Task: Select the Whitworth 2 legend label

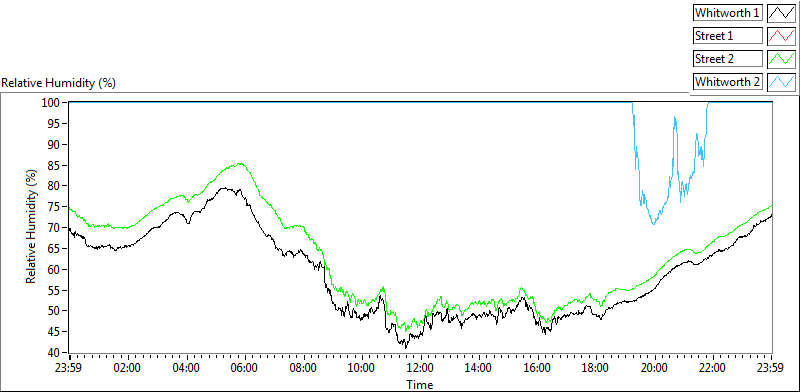Action: tap(728, 82)
